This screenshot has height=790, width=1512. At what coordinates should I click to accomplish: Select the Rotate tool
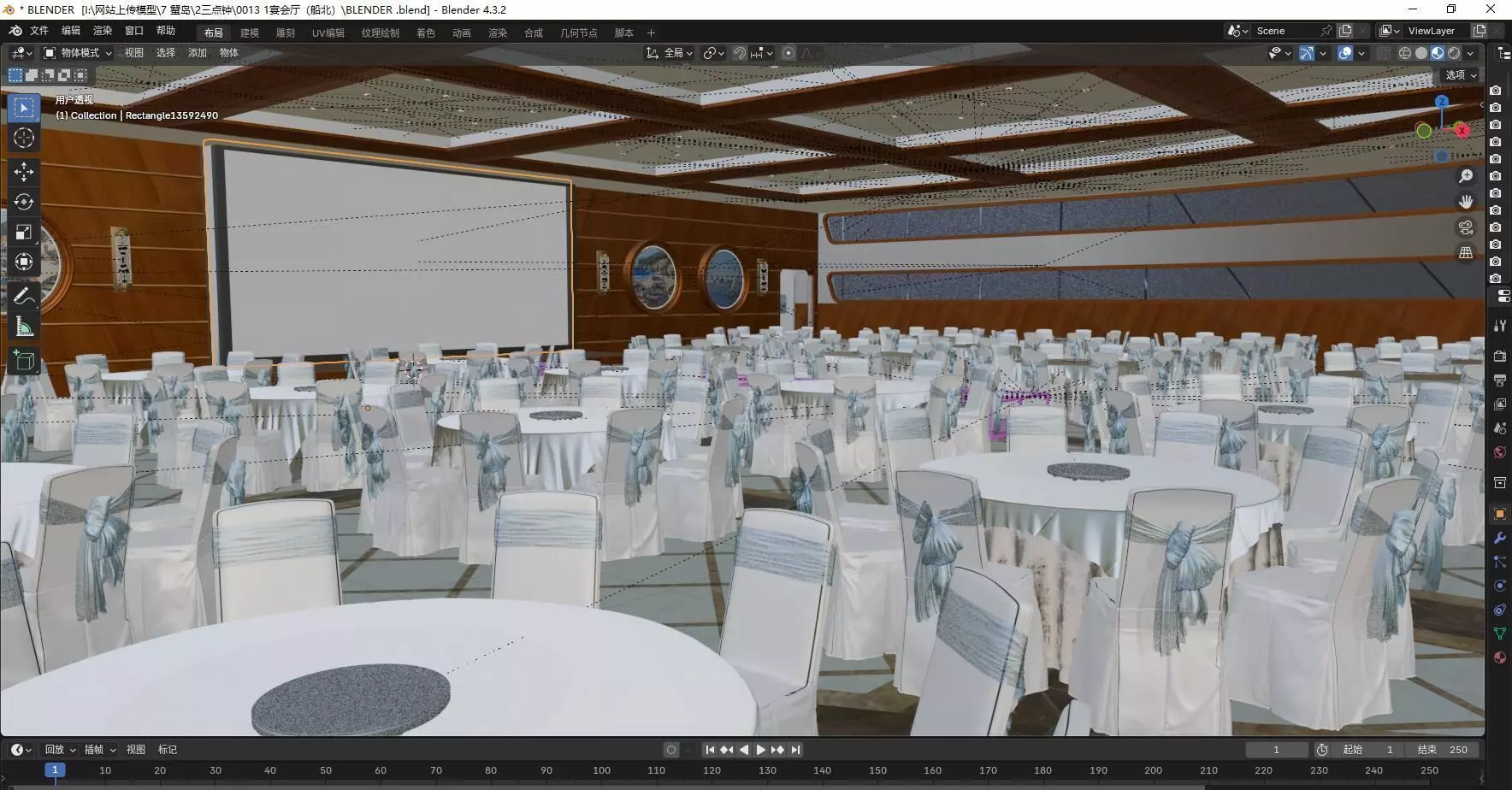(24, 202)
